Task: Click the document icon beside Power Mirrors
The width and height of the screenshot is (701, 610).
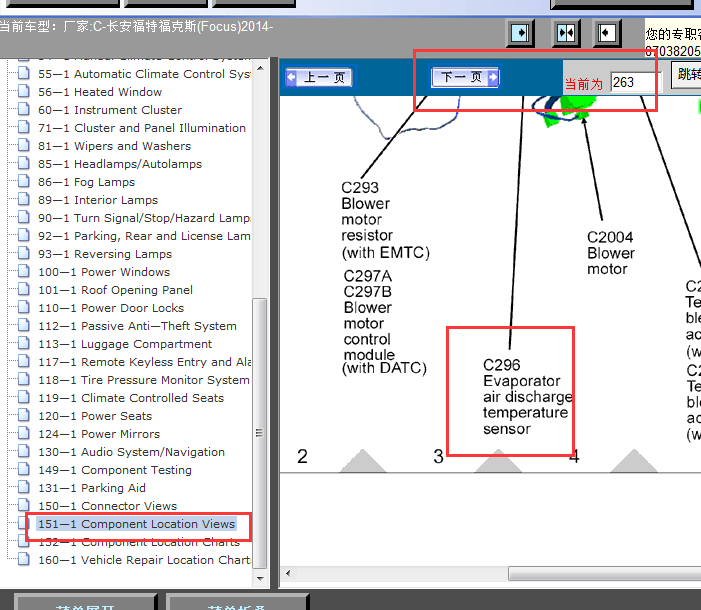Action: point(24,432)
